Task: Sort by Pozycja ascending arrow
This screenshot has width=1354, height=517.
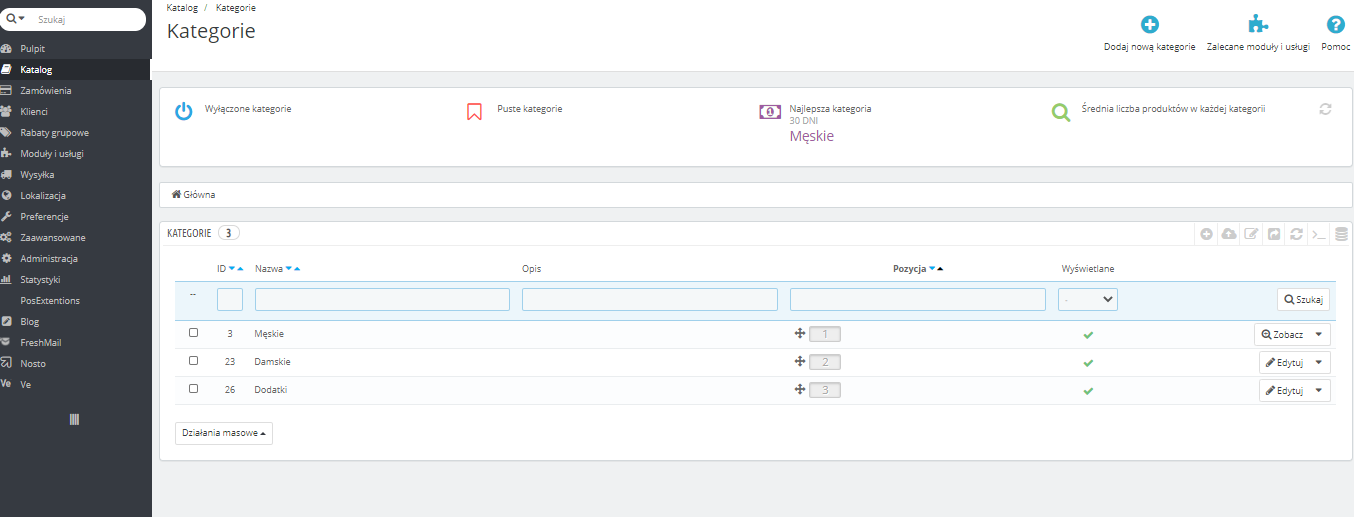Action: click(x=940, y=269)
